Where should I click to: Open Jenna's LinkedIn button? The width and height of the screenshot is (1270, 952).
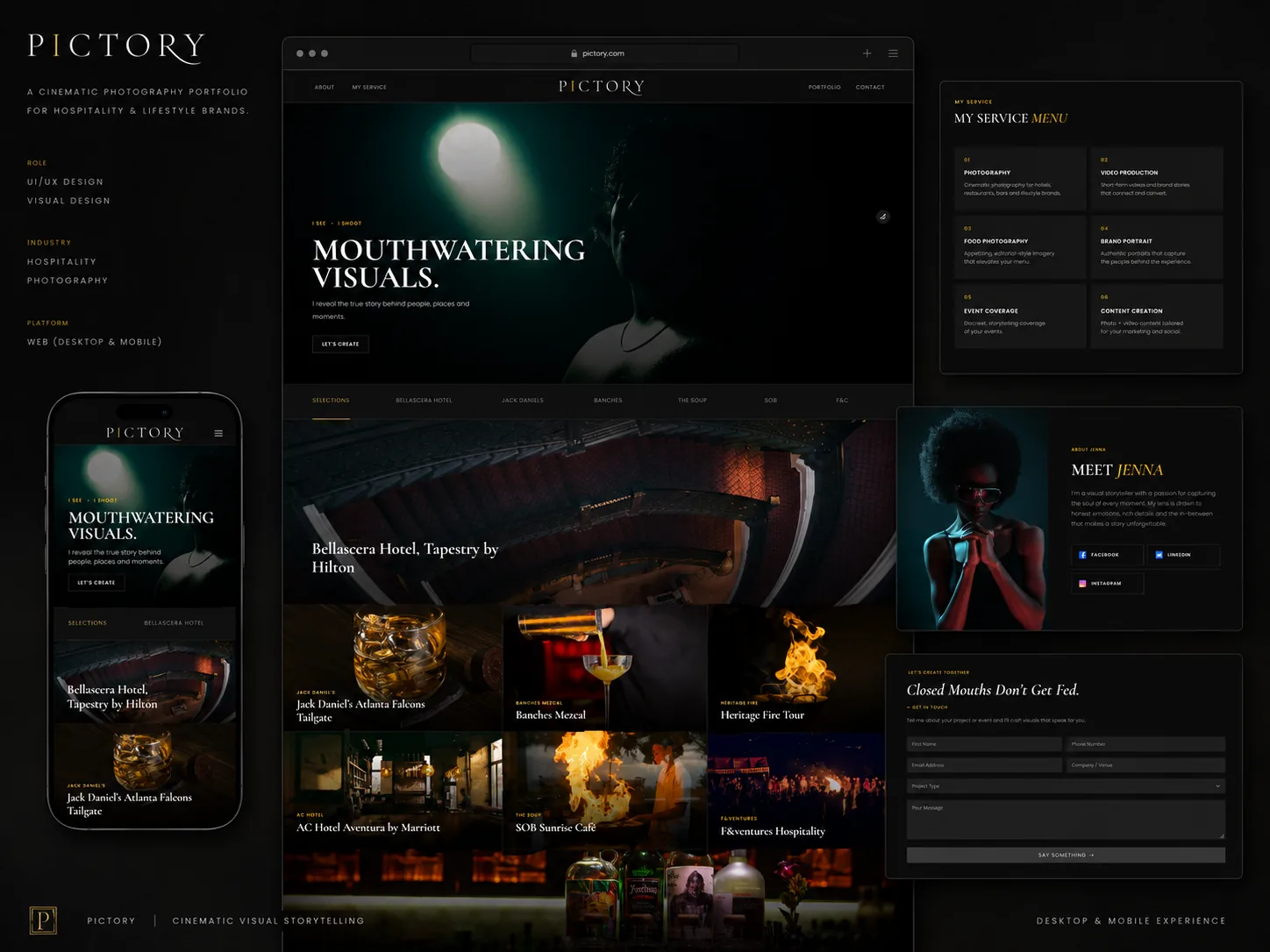coord(1183,555)
